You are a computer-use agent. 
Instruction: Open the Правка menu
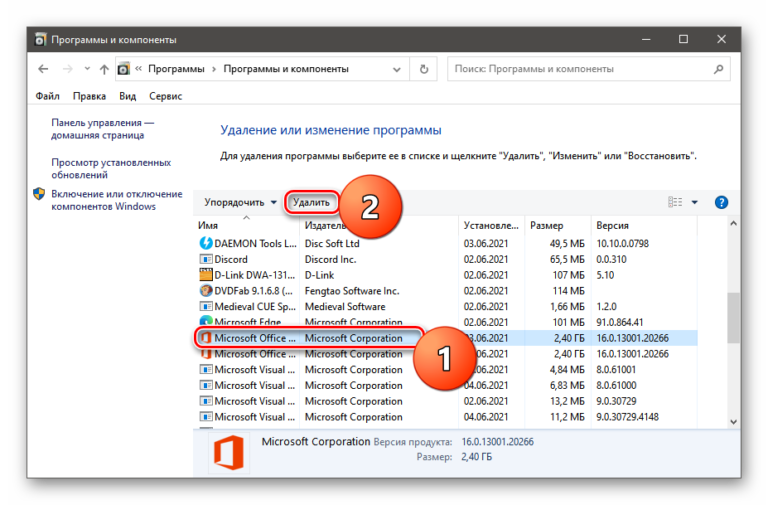89,96
